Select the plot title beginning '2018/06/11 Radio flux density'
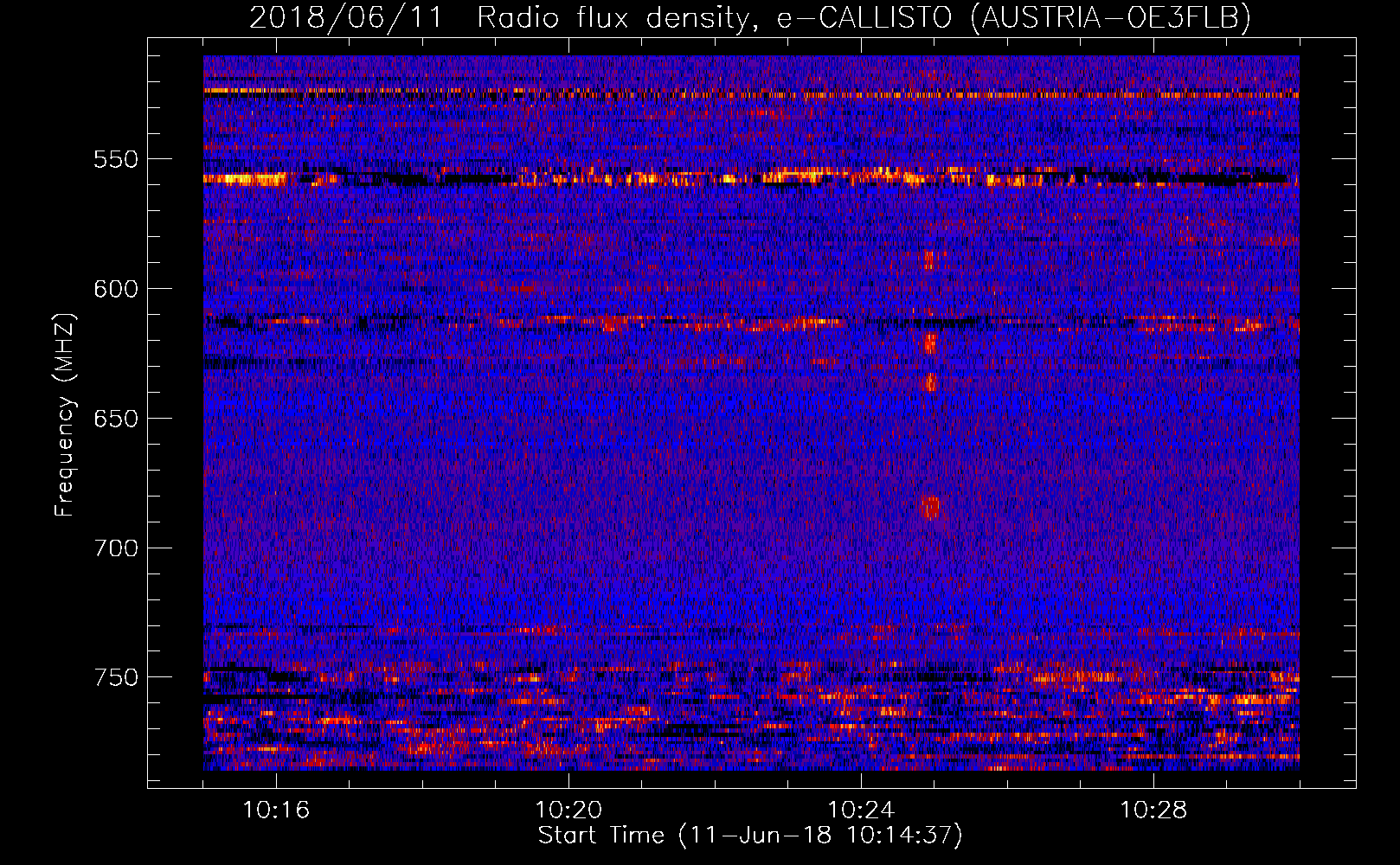 [x=750, y=17]
